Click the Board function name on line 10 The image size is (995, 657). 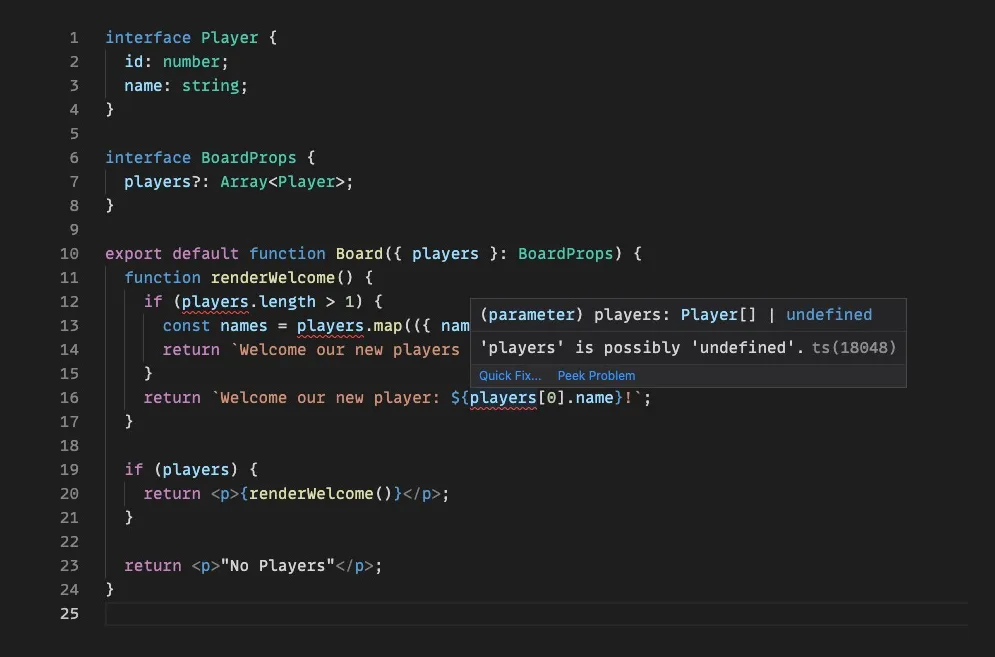coord(359,253)
